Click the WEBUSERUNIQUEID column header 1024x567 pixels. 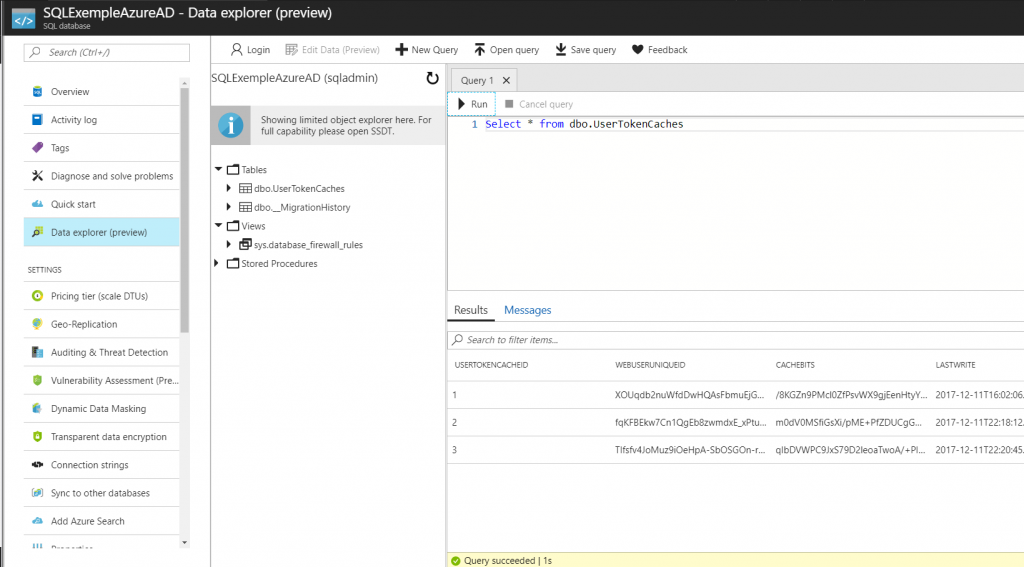650,365
